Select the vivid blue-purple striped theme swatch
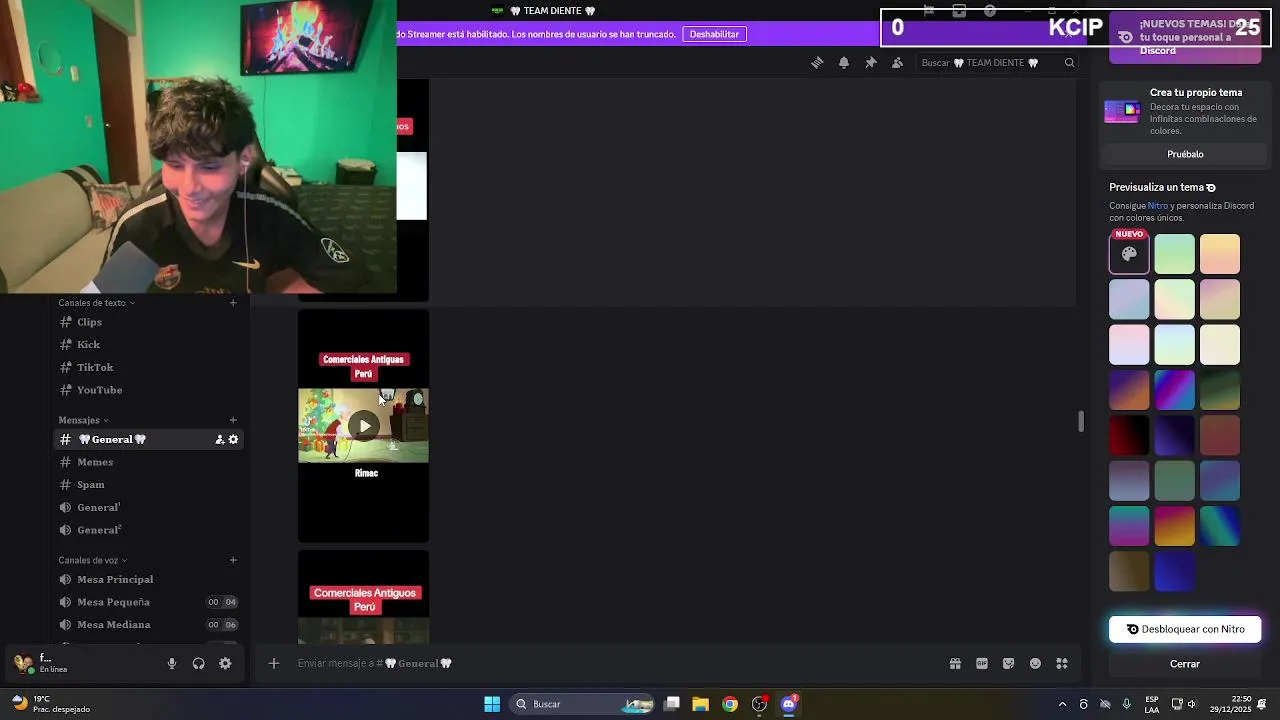Screen dimensions: 1280x720 point(1175,390)
